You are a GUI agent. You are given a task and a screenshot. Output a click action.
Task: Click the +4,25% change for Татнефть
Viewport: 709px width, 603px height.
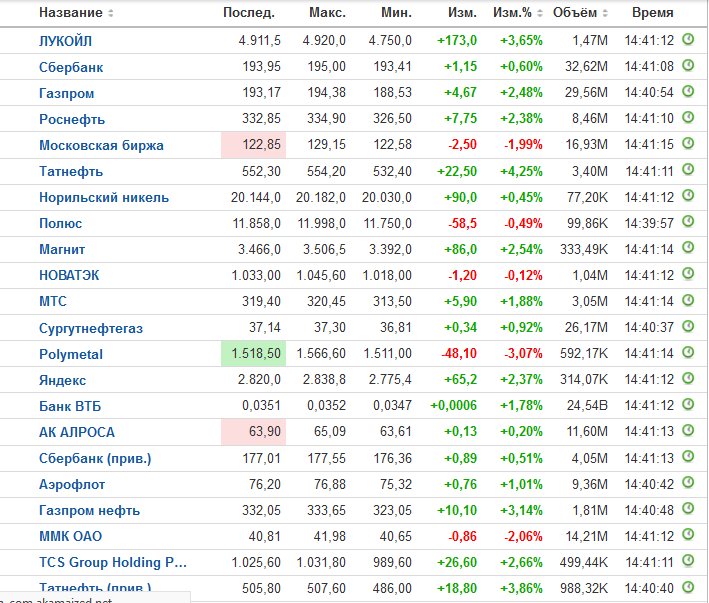point(521,171)
